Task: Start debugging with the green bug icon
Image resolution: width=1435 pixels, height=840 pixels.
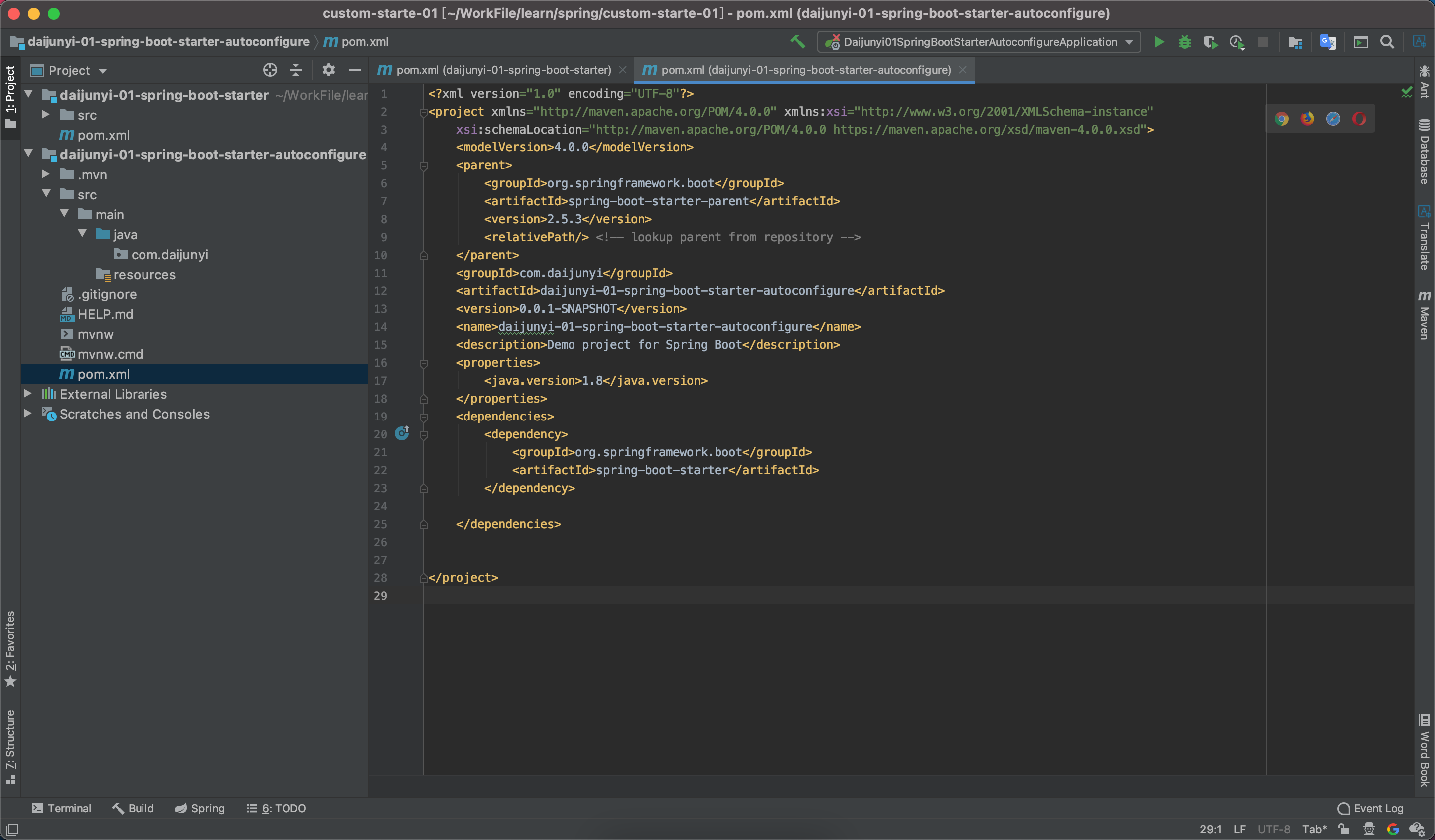Action: [x=1184, y=42]
